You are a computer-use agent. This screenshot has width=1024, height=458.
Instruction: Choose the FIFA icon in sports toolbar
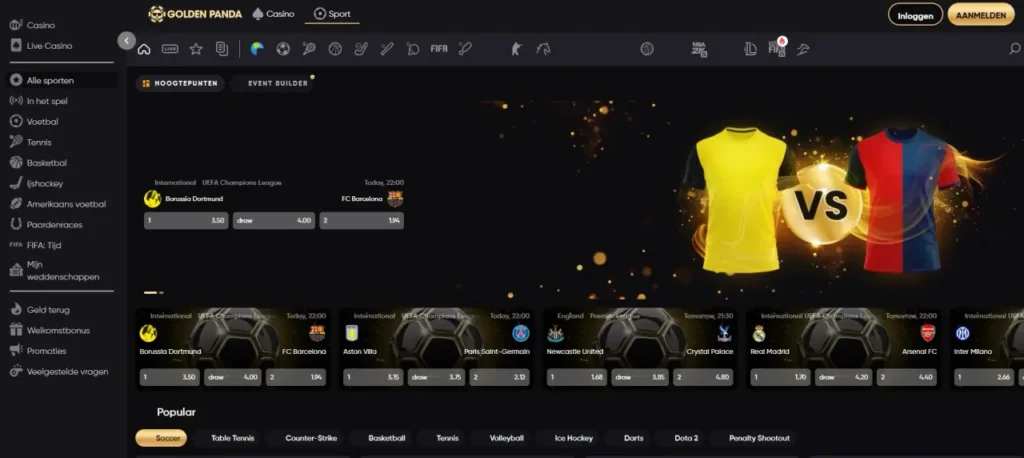[x=439, y=48]
